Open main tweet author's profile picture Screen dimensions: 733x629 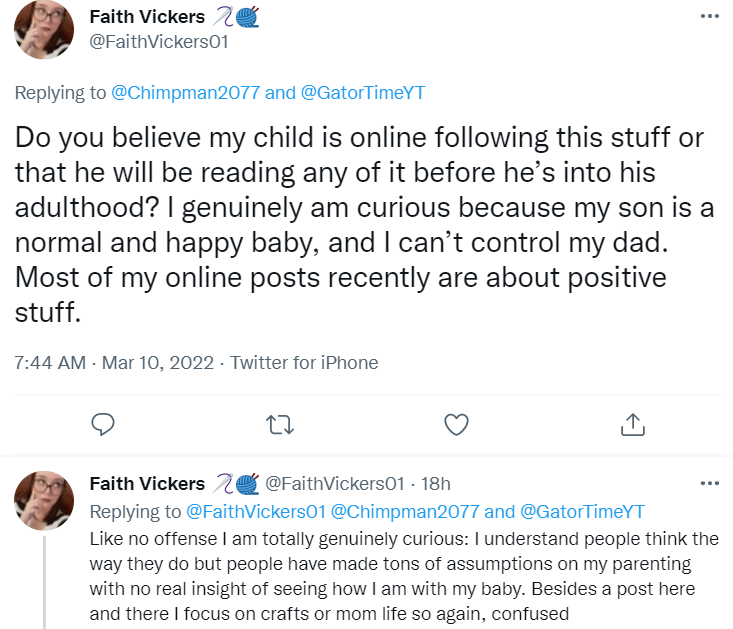coord(43,30)
